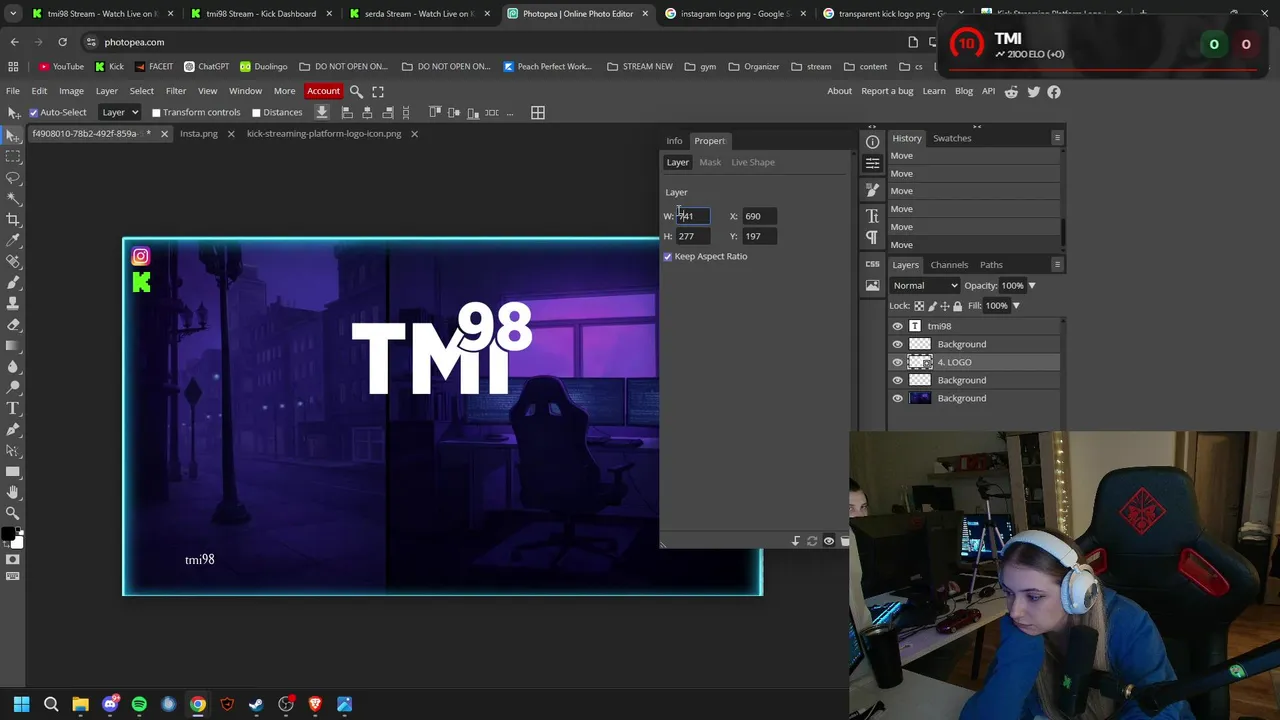Open the Layers panel menu button

click(1057, 265)
